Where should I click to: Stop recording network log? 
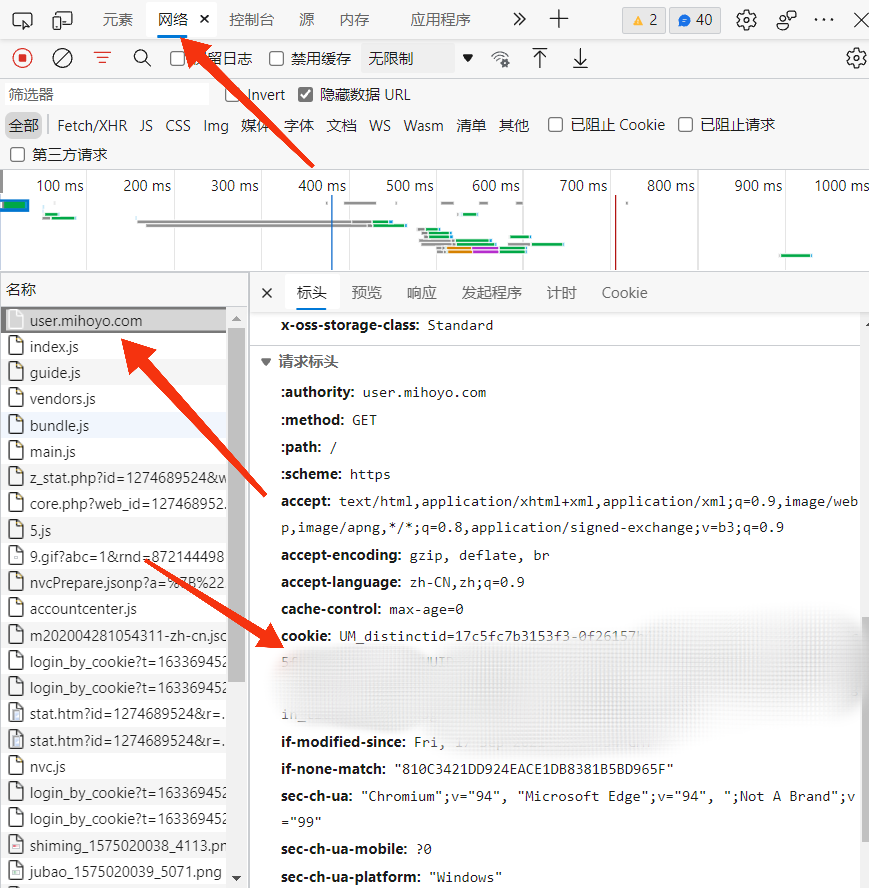[23, 58]
